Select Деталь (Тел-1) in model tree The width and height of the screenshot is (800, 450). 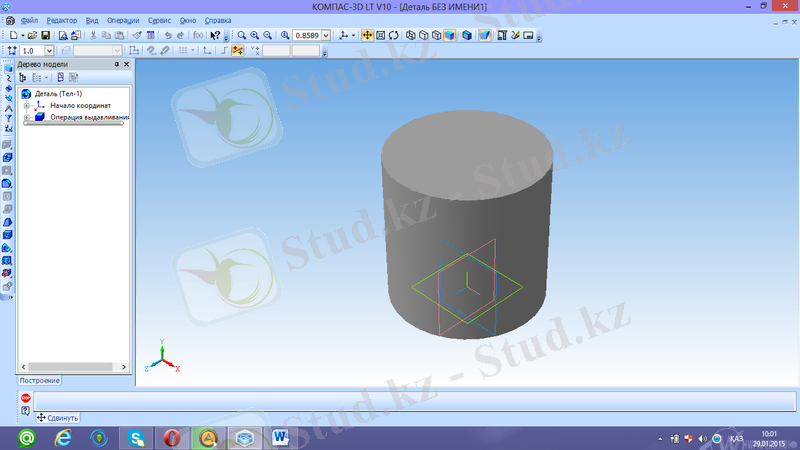point(60,94)
